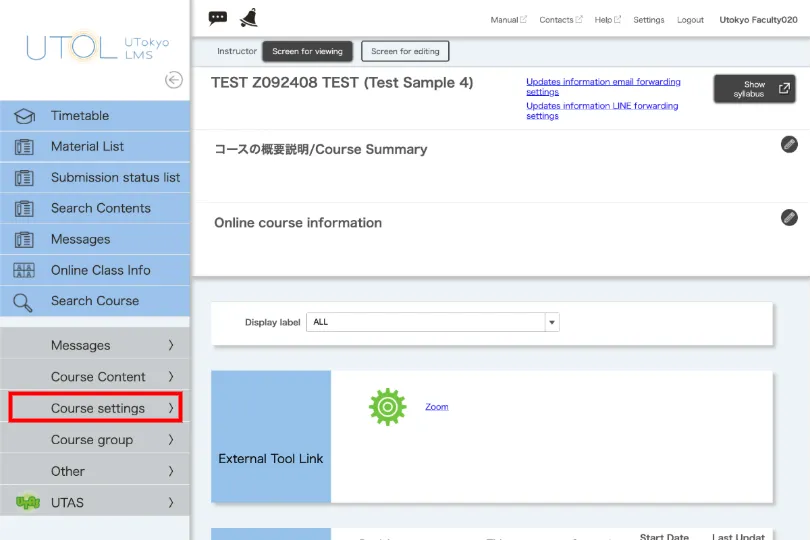Image resolution: width=811 pixels, height=540 pixels.
Task: Expand gray Messages submenu
Action: (x=95, y=345)
